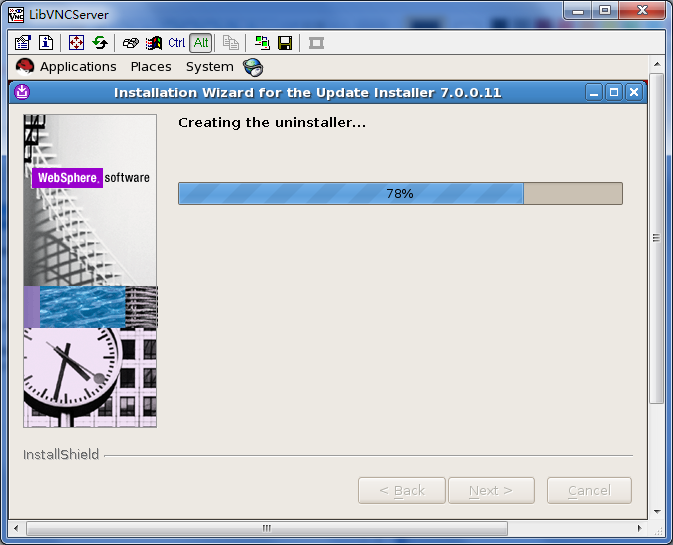
Task: Open the System menu
Action: pos(209,67)
